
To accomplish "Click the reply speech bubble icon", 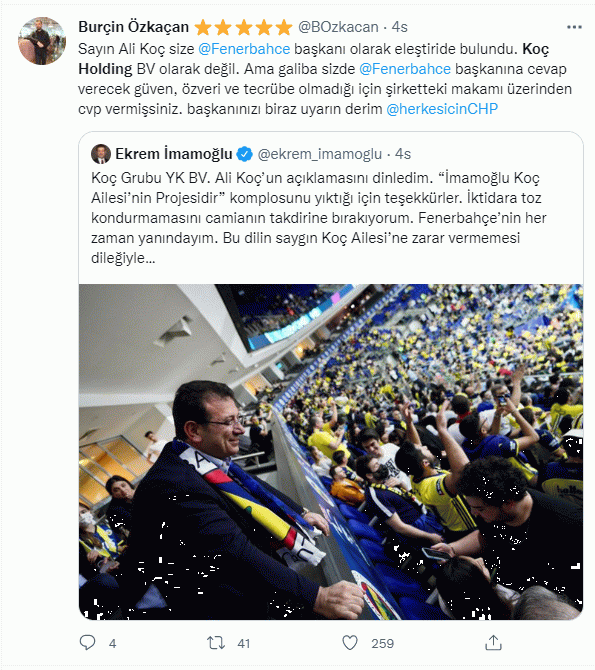I will point(88,643).
